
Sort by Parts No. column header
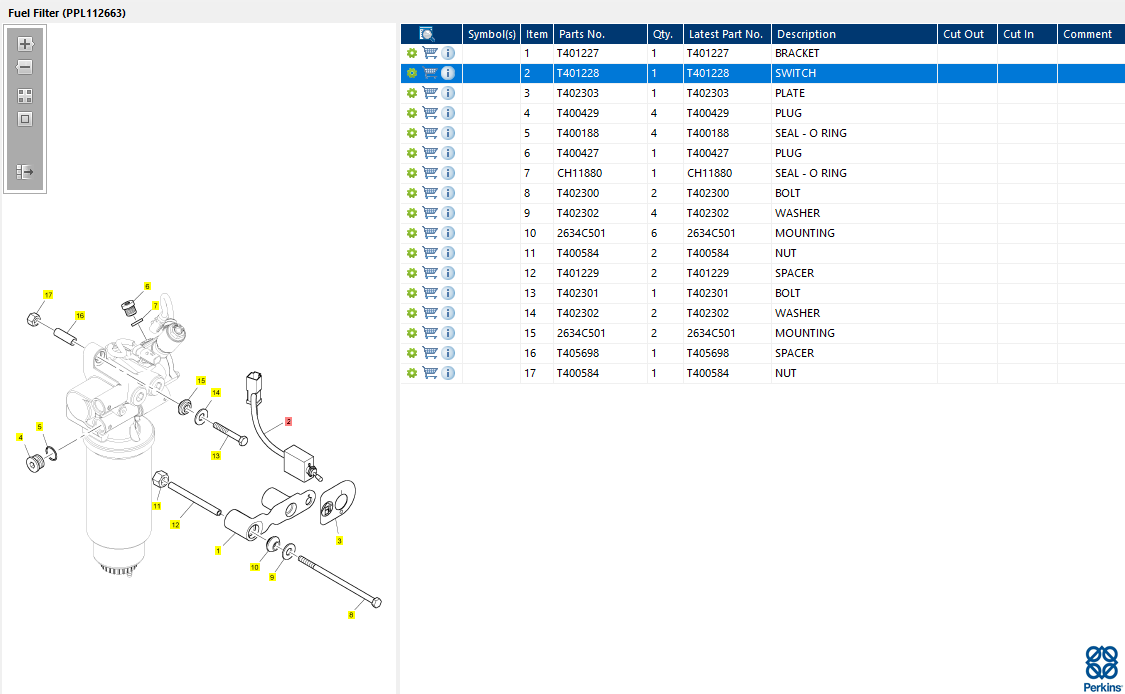pos(601,34)
